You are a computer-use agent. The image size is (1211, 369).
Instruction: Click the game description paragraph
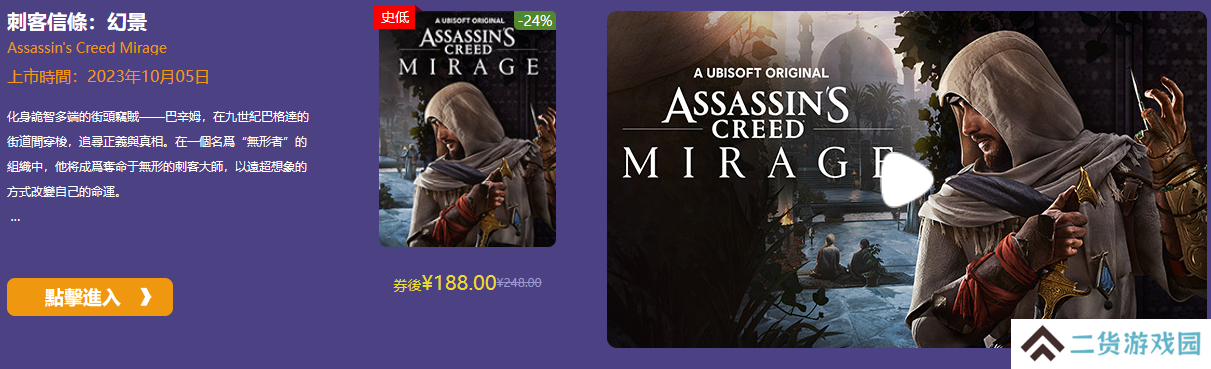tap(158, 153)
